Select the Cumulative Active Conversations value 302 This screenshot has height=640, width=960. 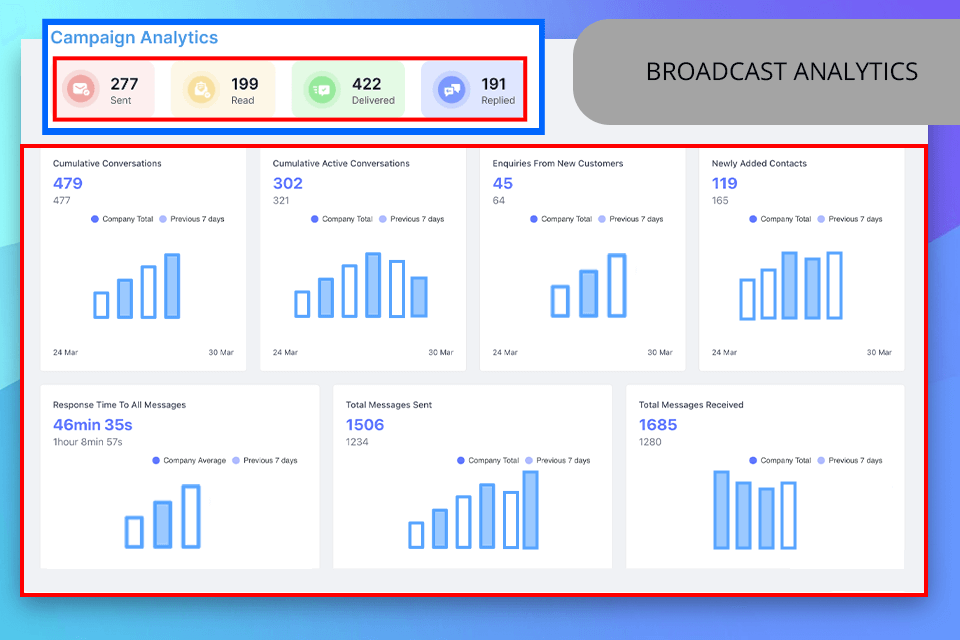[x=288, y=183]
